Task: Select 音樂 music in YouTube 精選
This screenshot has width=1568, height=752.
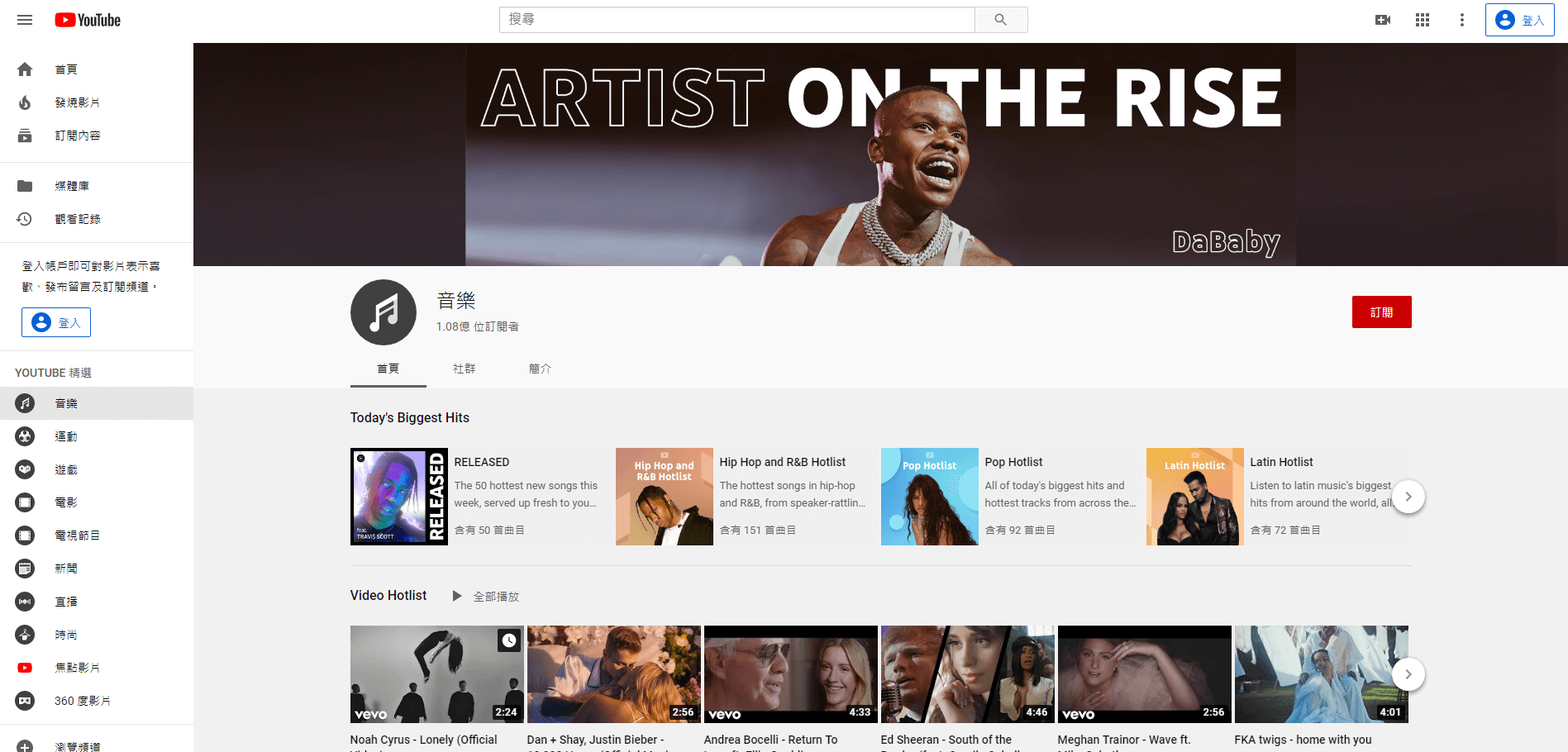Action: [x=97, y=403]
